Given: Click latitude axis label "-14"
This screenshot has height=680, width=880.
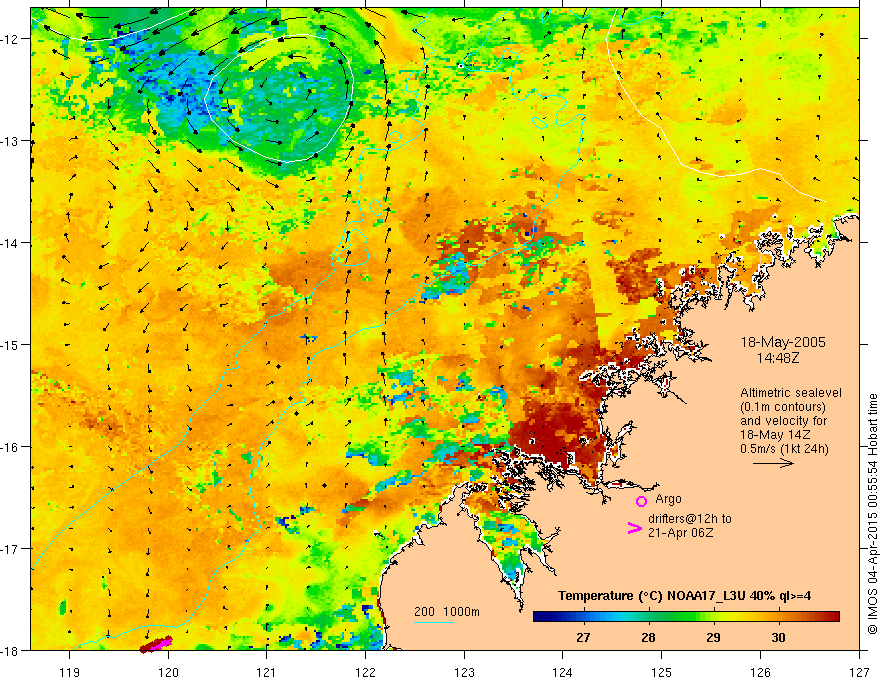Looking at the screenshot, I should point(11,243).
